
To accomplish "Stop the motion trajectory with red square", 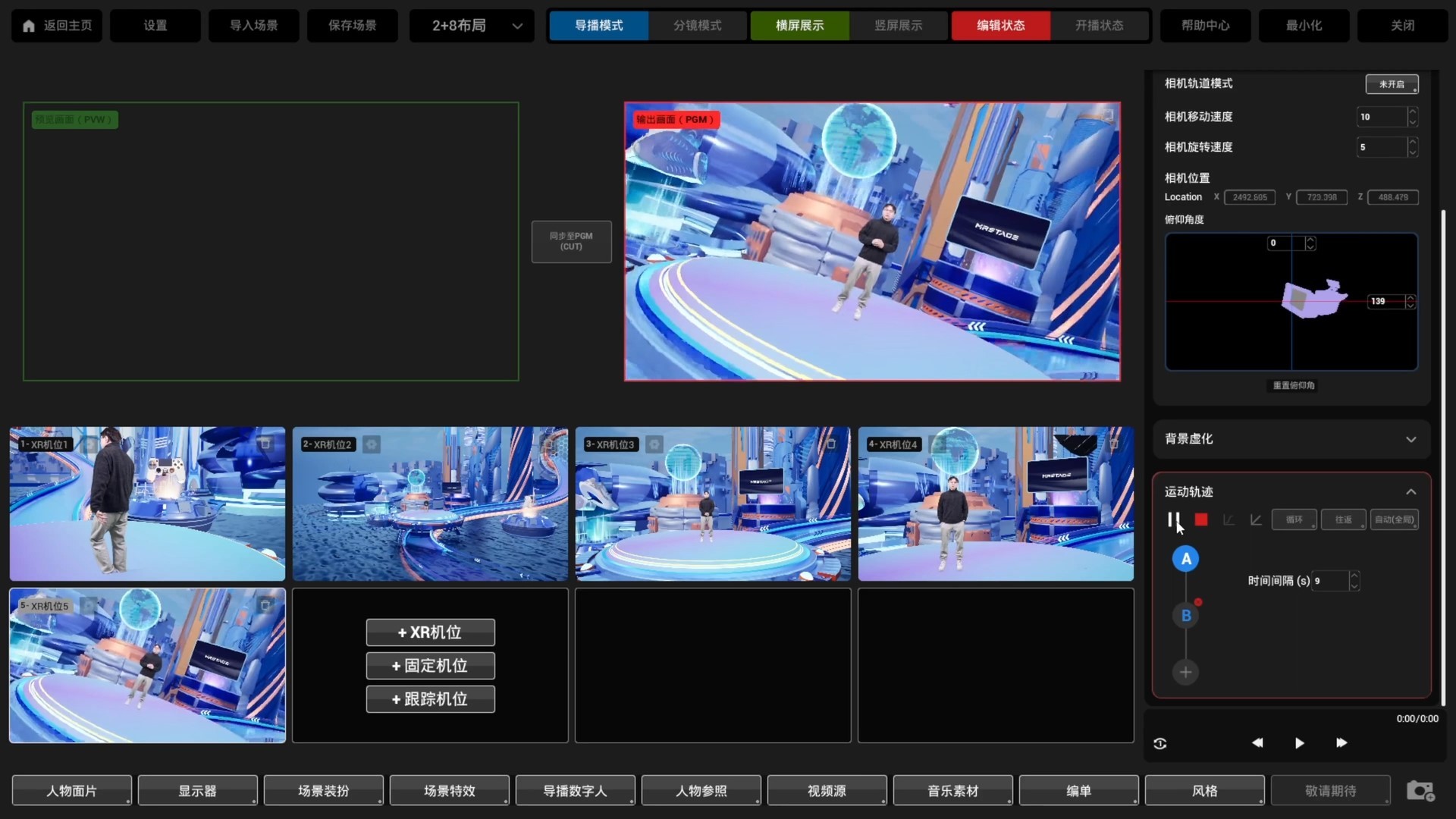I will click(x=1201, y=519).
